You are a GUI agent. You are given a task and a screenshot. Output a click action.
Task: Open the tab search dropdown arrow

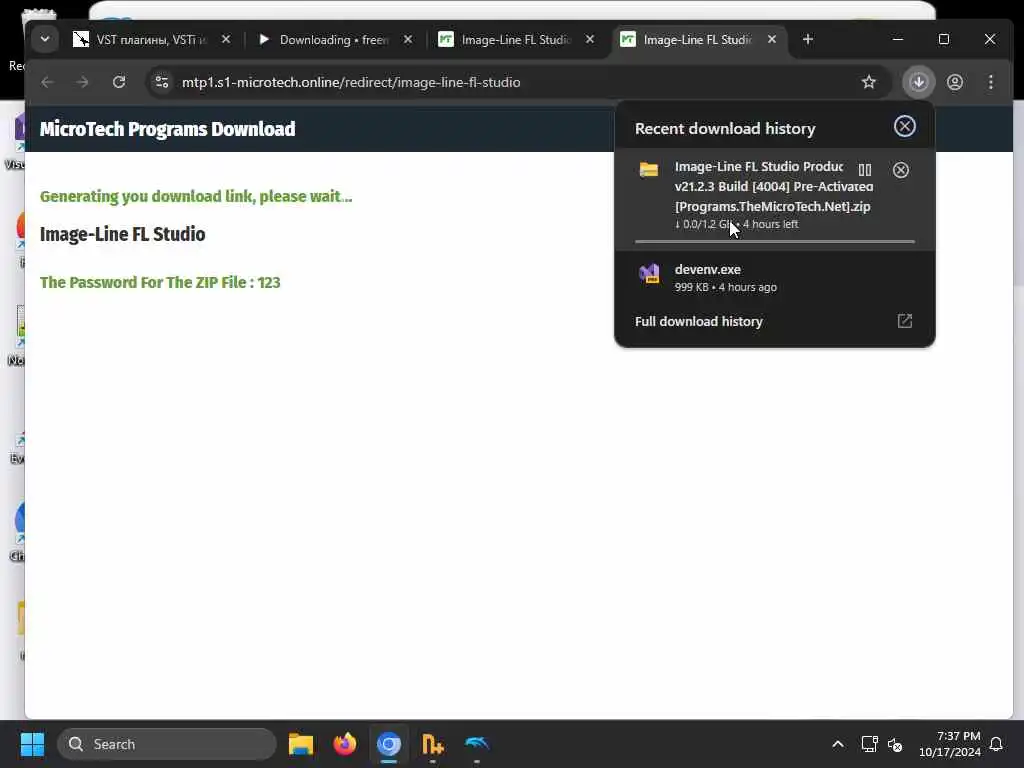pos(44,39)
